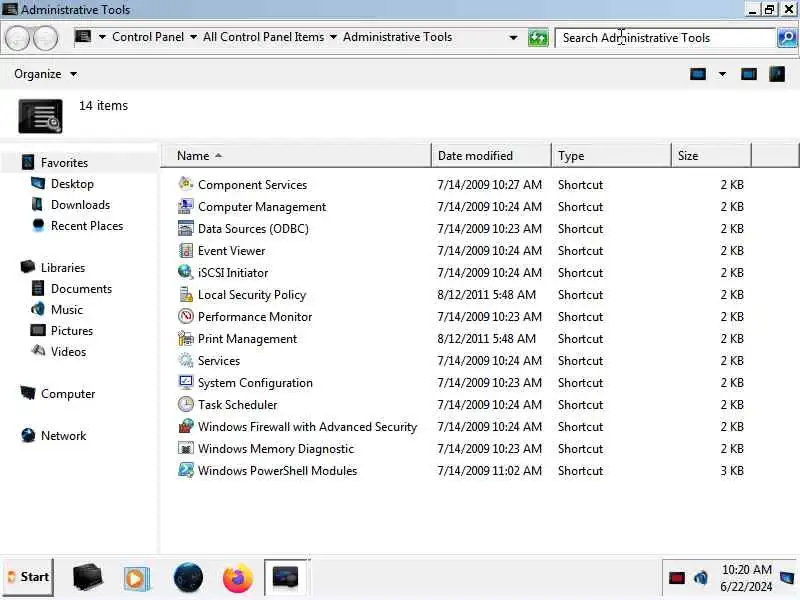Click the Event Viewer icon

[186, 250]
